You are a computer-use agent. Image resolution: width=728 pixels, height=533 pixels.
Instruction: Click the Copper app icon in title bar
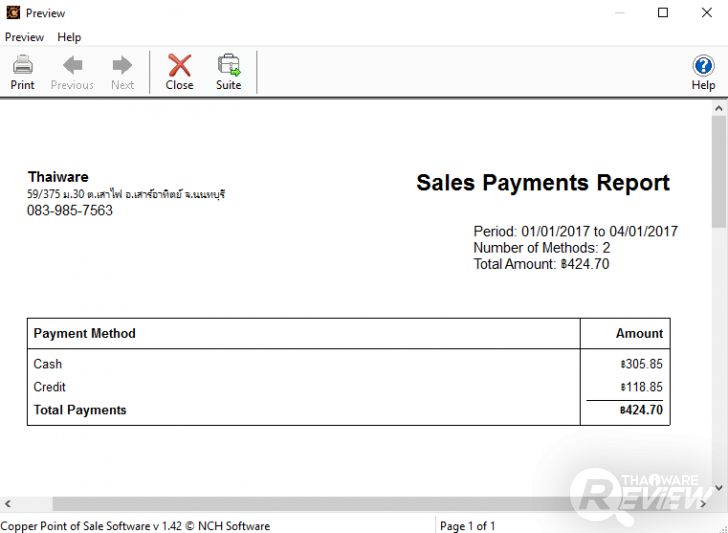(x=13, y=13)
